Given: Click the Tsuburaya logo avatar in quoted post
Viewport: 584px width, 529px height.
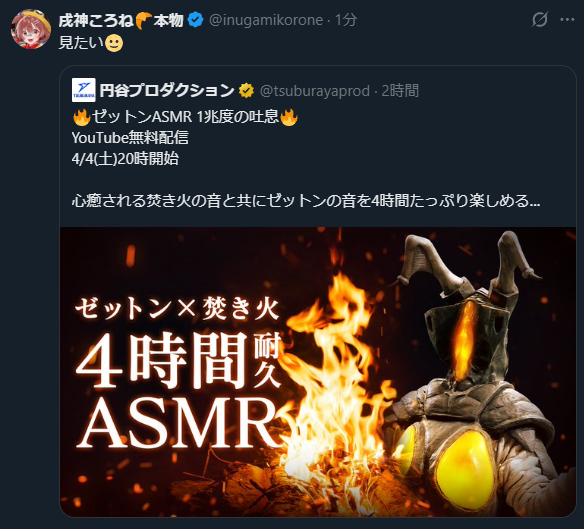Looking at the screenshot, I should click(x=83, y=90).
